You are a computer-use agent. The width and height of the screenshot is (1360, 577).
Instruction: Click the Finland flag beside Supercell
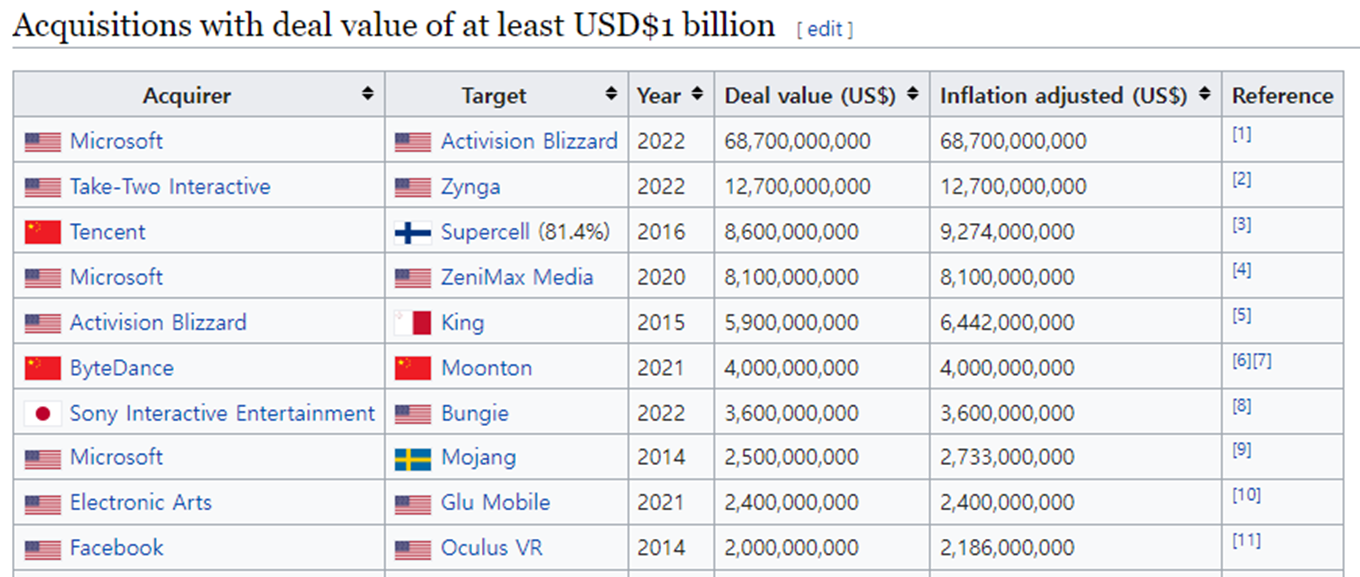[413, 232]
